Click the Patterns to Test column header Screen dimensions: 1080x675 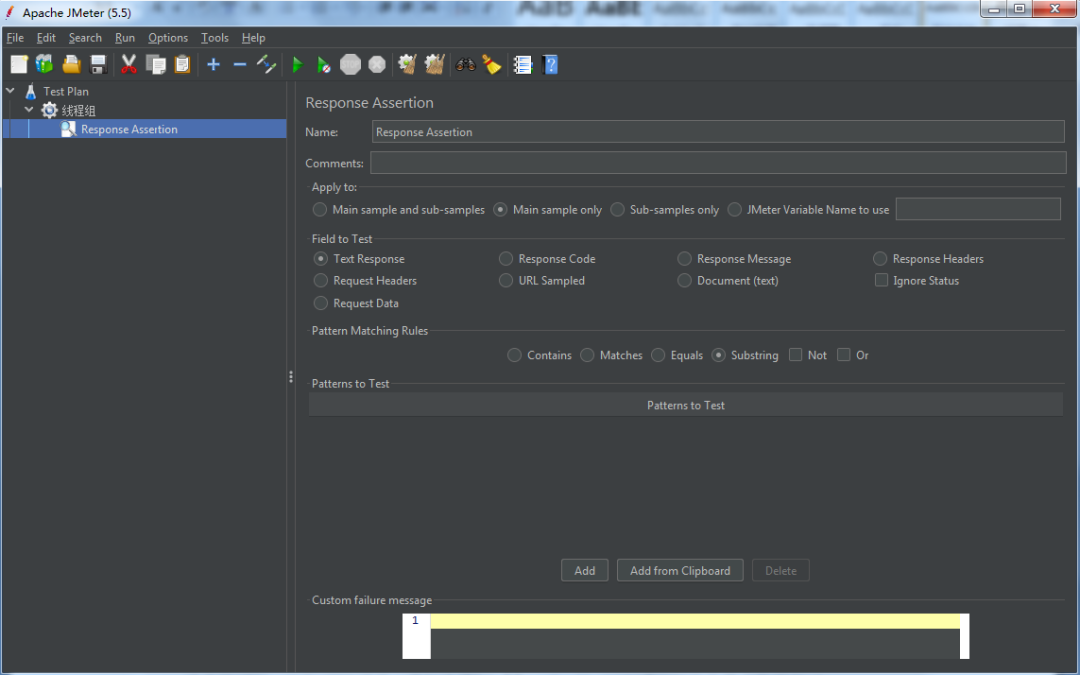[685, 405]
